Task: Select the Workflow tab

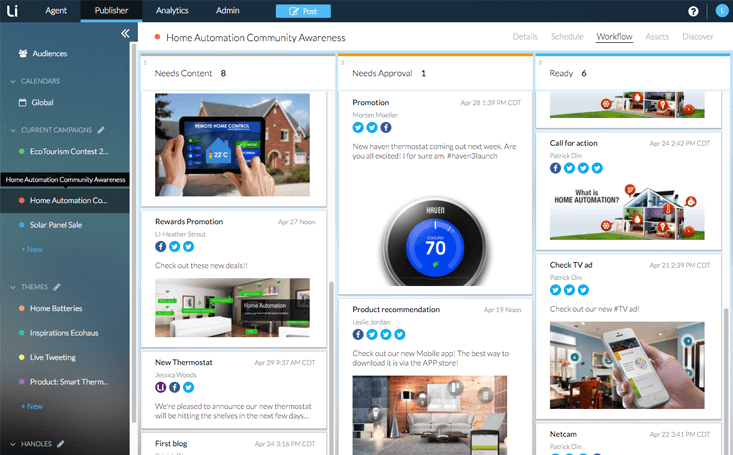Action: click(614, 36)
